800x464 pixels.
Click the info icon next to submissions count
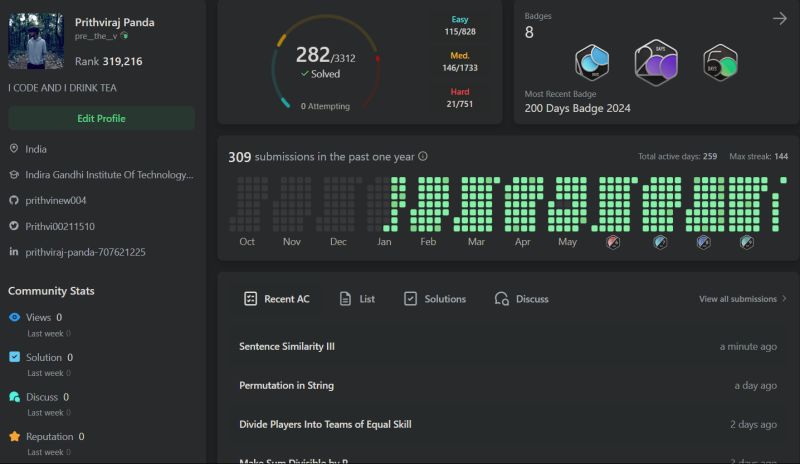(423, 156)
